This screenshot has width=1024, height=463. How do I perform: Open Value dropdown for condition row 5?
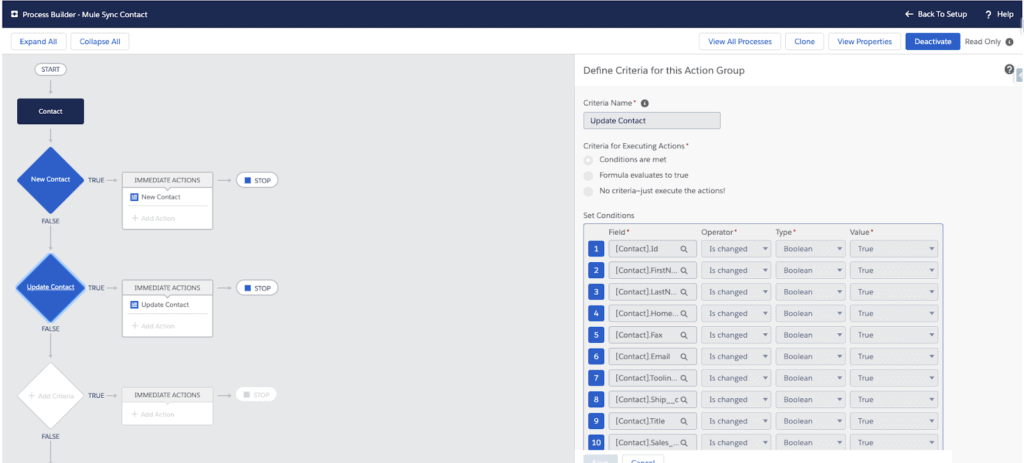(894, 335)
